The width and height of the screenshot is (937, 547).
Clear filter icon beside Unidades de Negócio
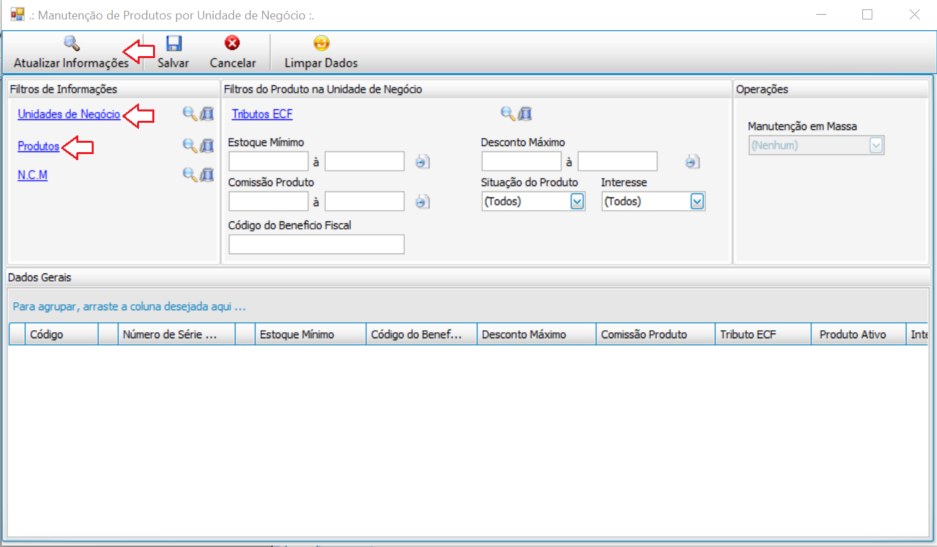(207, 114)
